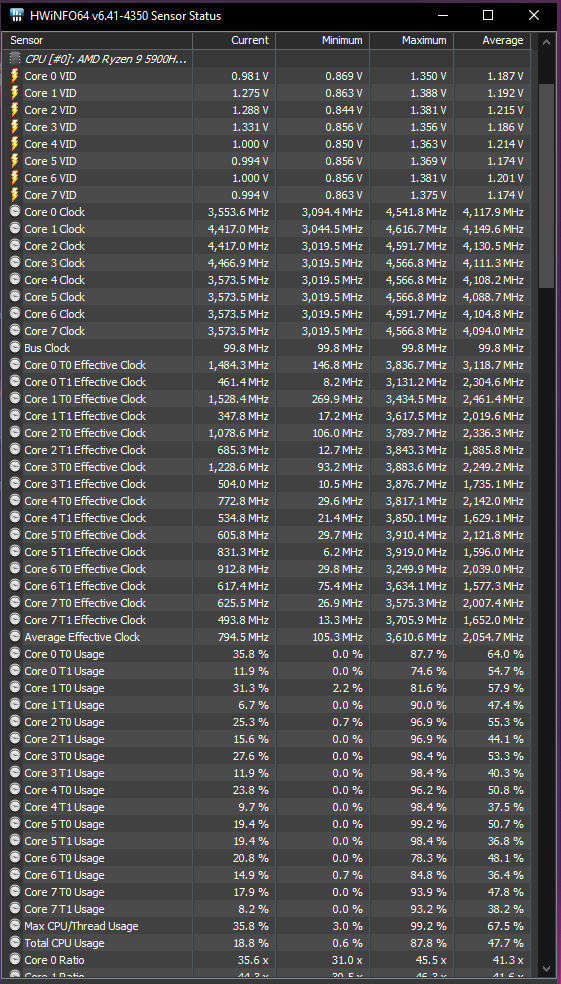561x984 pixels.
Task: Click Core 0 Clock average value 4,117.9 MHz
Action: [x=493, y=212]
